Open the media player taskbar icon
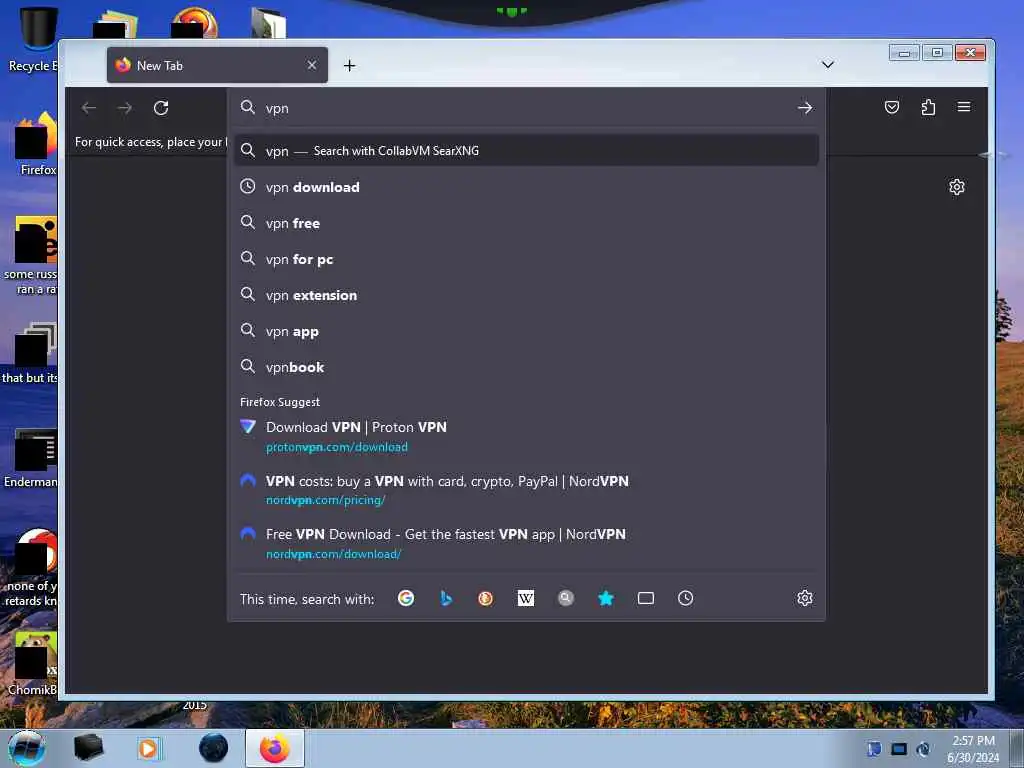This screenshot has height=768, width=1024. coord(150,748)
